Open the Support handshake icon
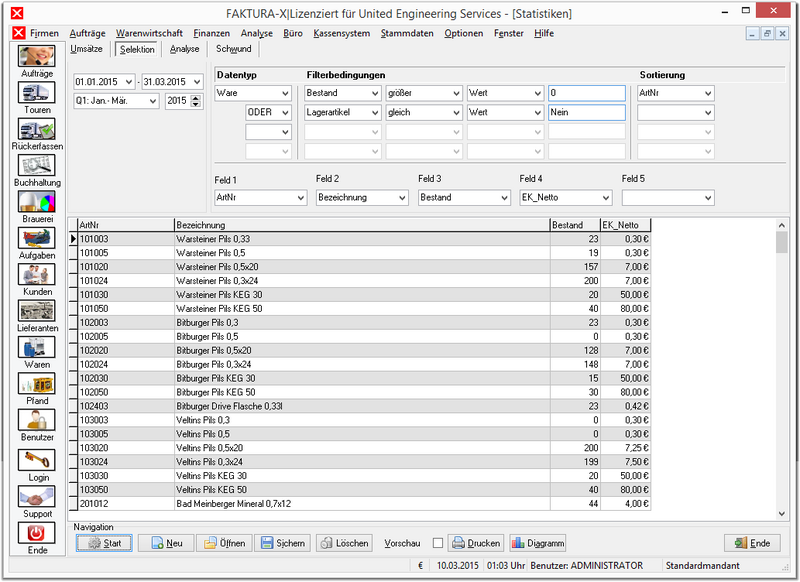 point(37,496)
